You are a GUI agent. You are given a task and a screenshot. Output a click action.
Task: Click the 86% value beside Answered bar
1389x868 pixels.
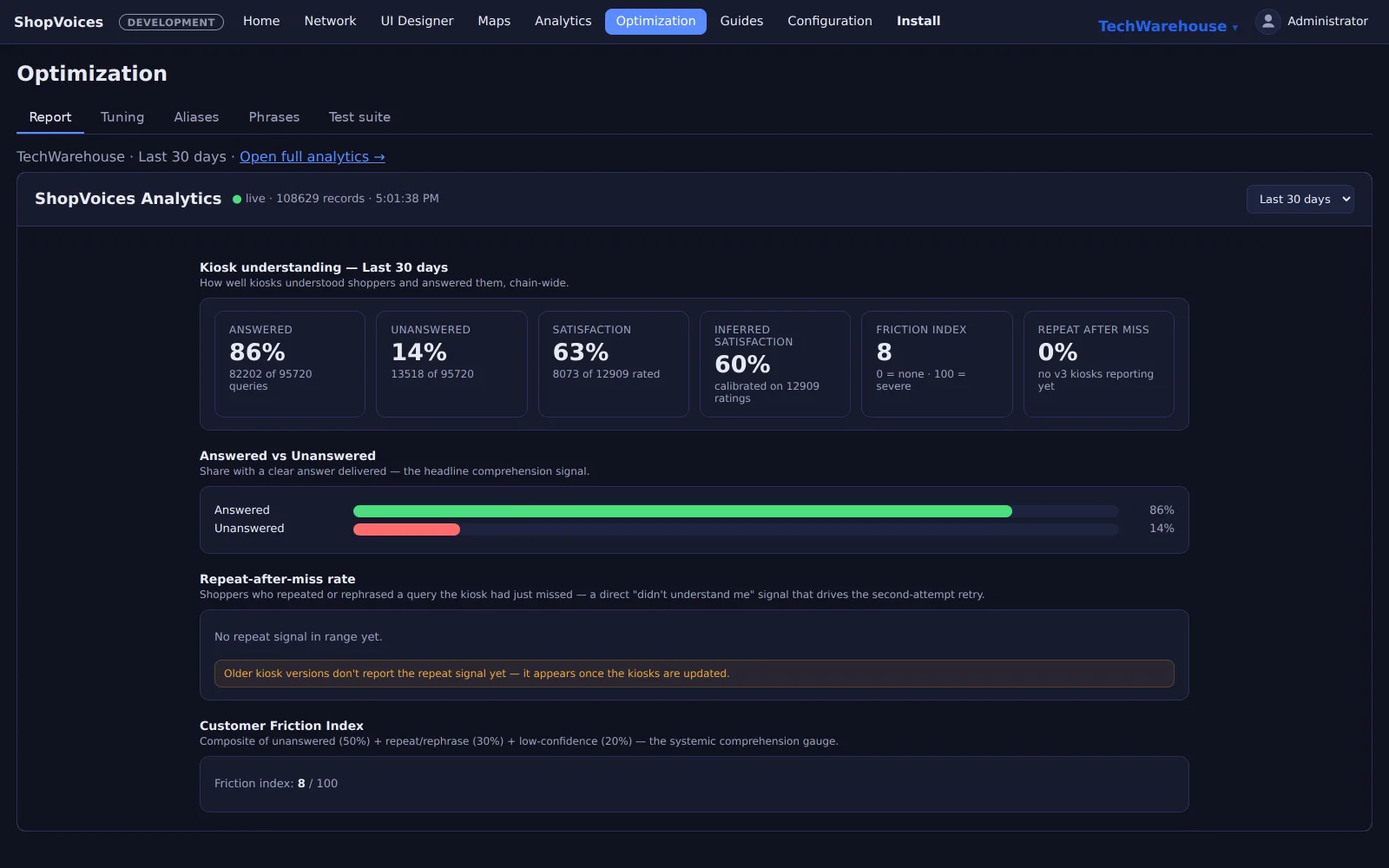point(1162,510)
